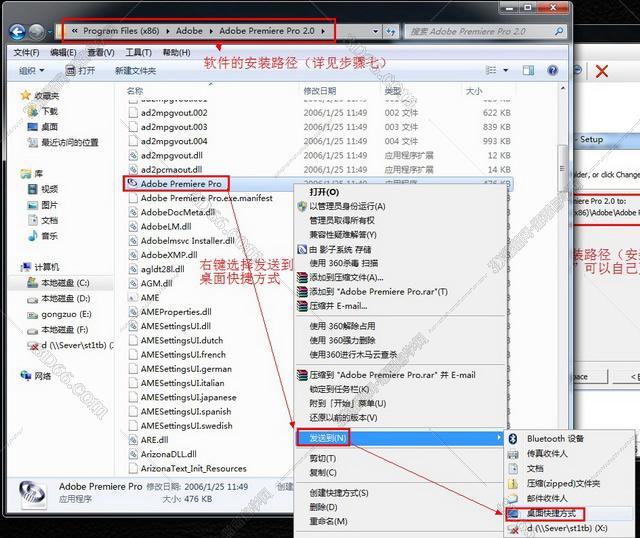Choose 重命名(M) in context menu

pyautogui.click(x=328, y=521)
